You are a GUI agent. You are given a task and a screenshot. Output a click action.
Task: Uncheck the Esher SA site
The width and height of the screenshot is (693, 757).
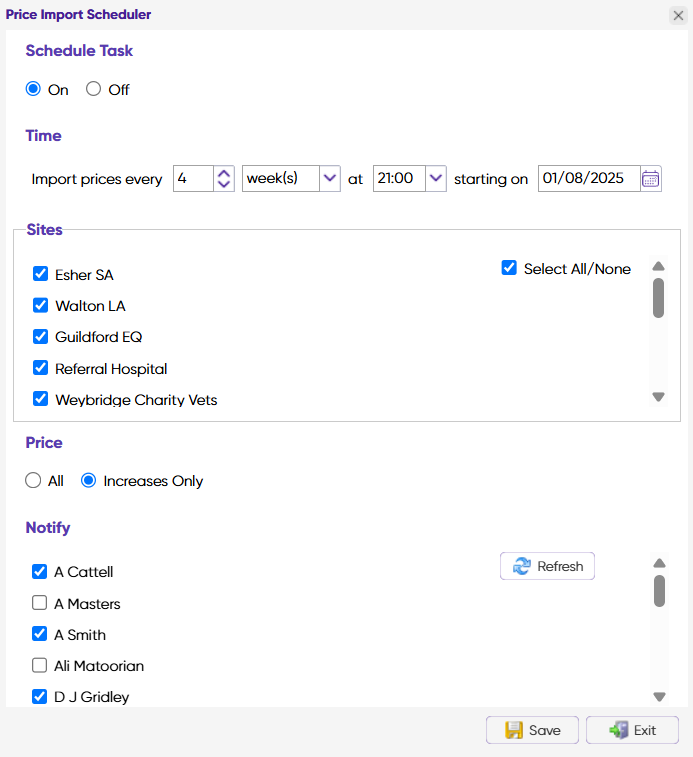pos(41,274)
